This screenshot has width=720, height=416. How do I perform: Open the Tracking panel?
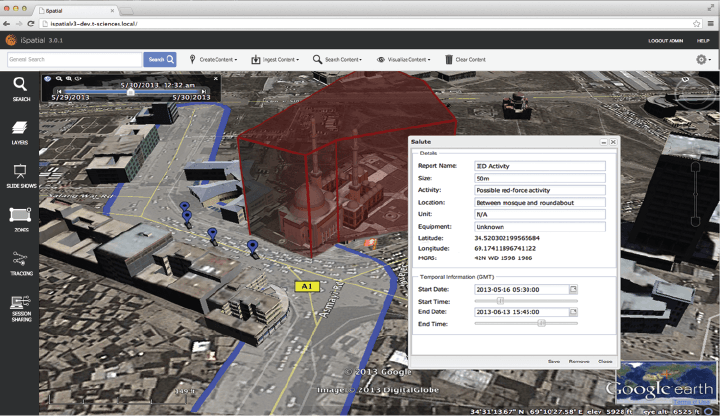(20, 261)
